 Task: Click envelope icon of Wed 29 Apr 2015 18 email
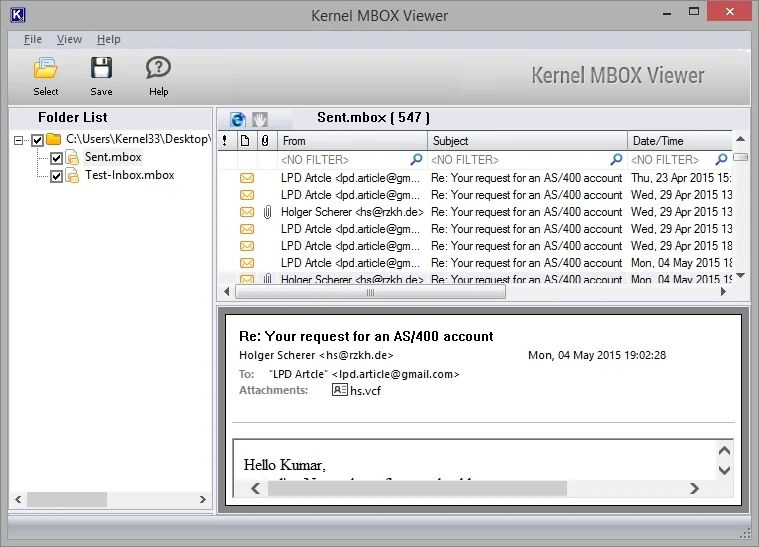click(247, 246)
